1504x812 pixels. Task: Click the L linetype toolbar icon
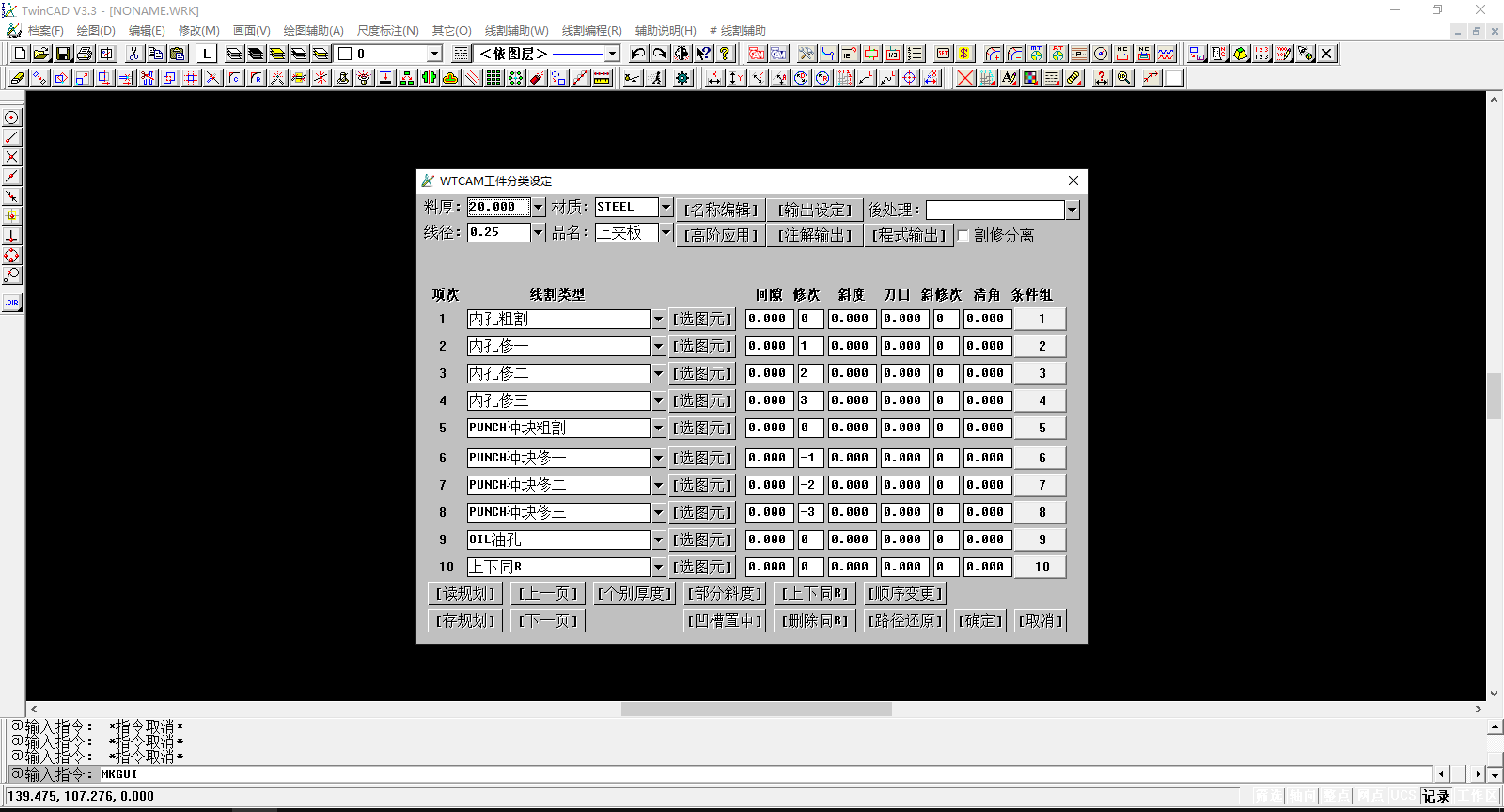[x=207, y=54]
